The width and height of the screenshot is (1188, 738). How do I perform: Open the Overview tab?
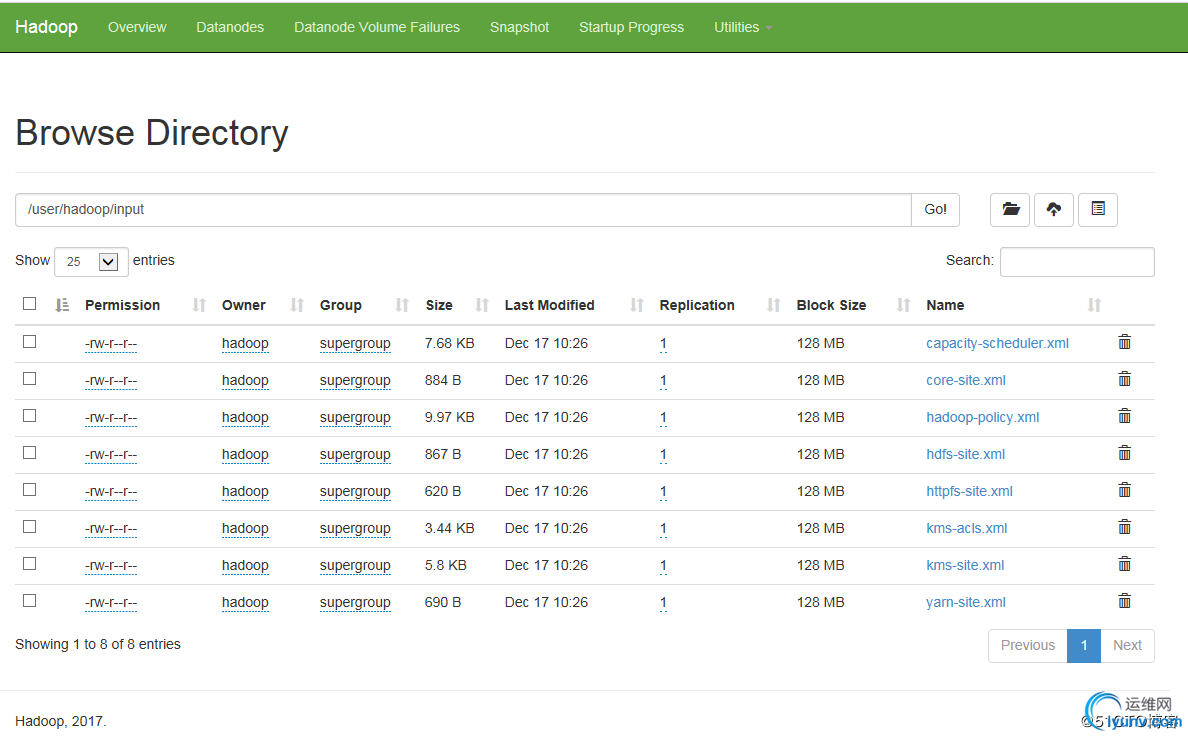[x=137, y=27]
